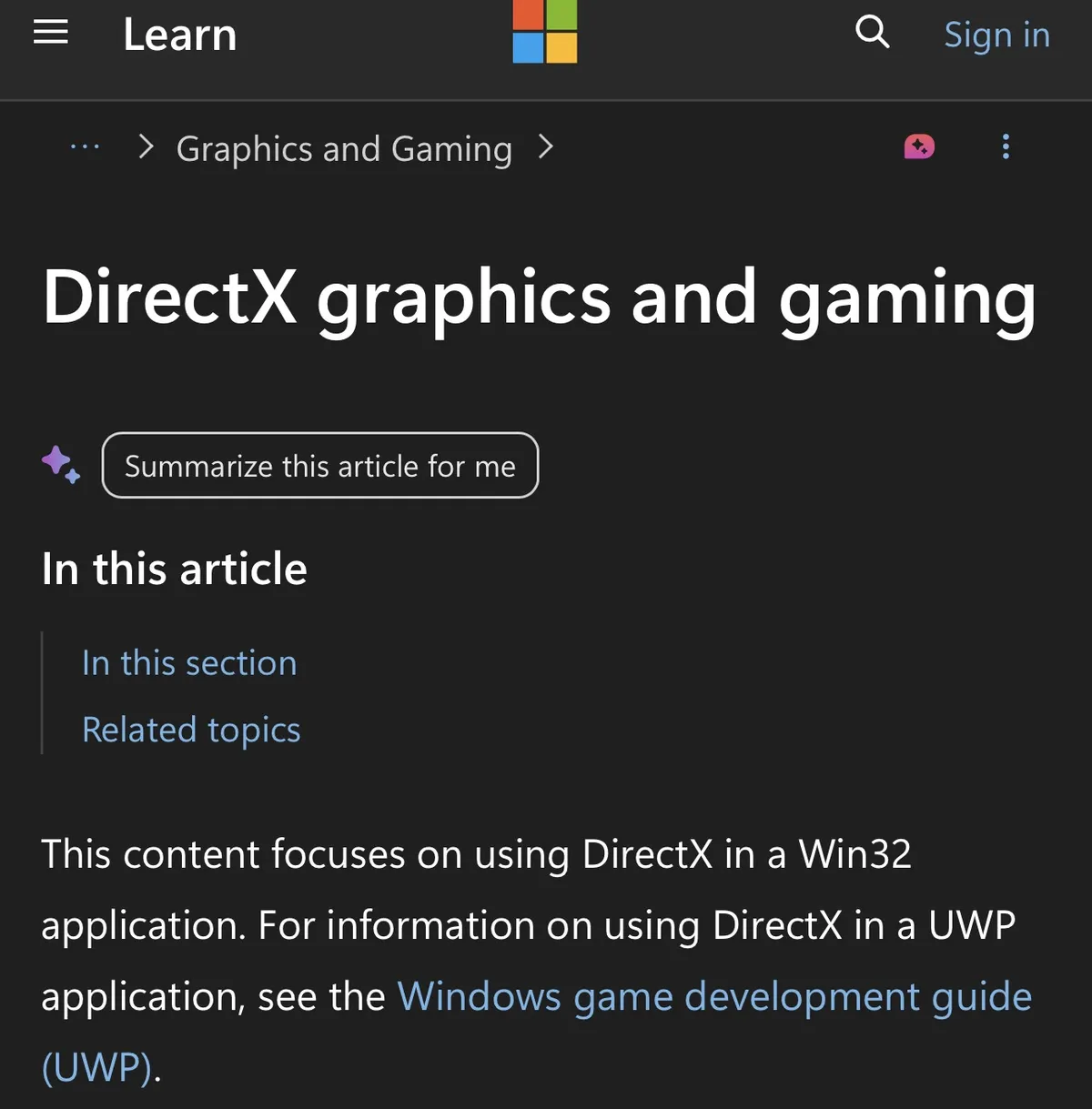
Task: Sign in to your account
Action: [996, 35]
